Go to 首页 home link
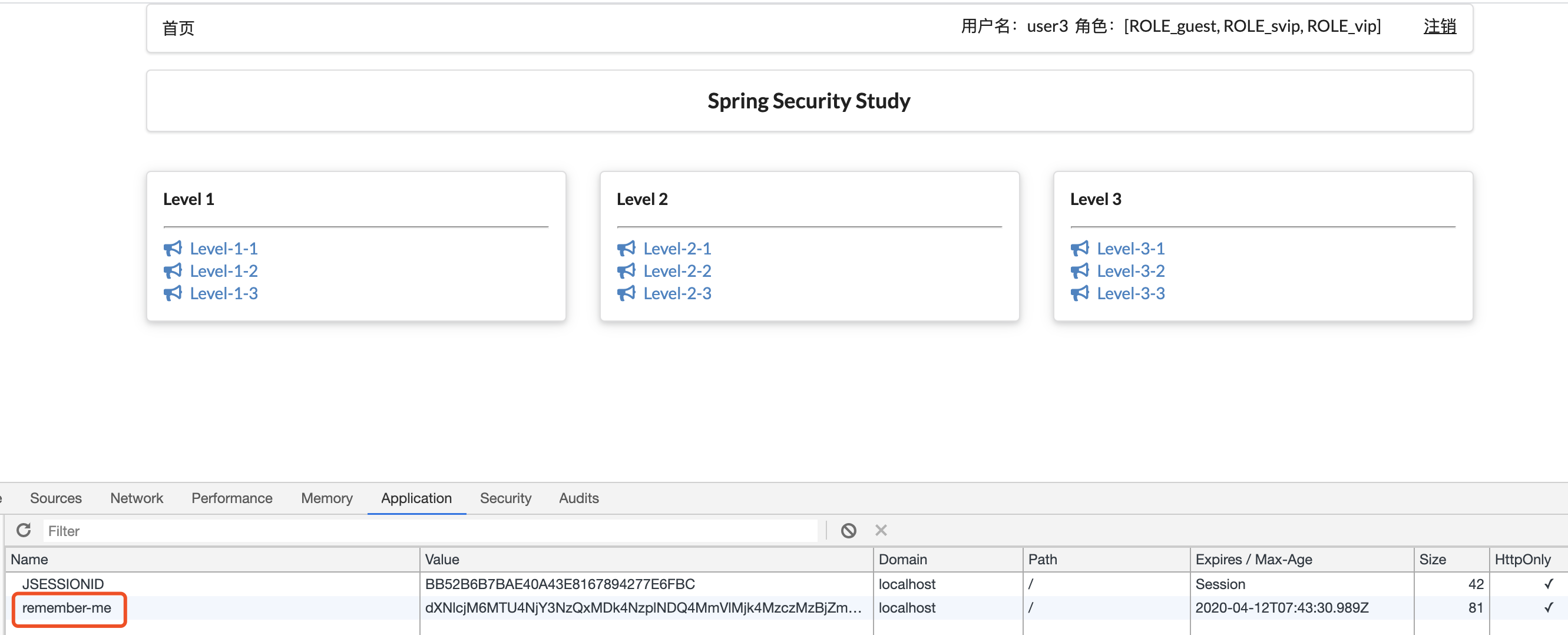1568x635 pixels. click(178, 28)
